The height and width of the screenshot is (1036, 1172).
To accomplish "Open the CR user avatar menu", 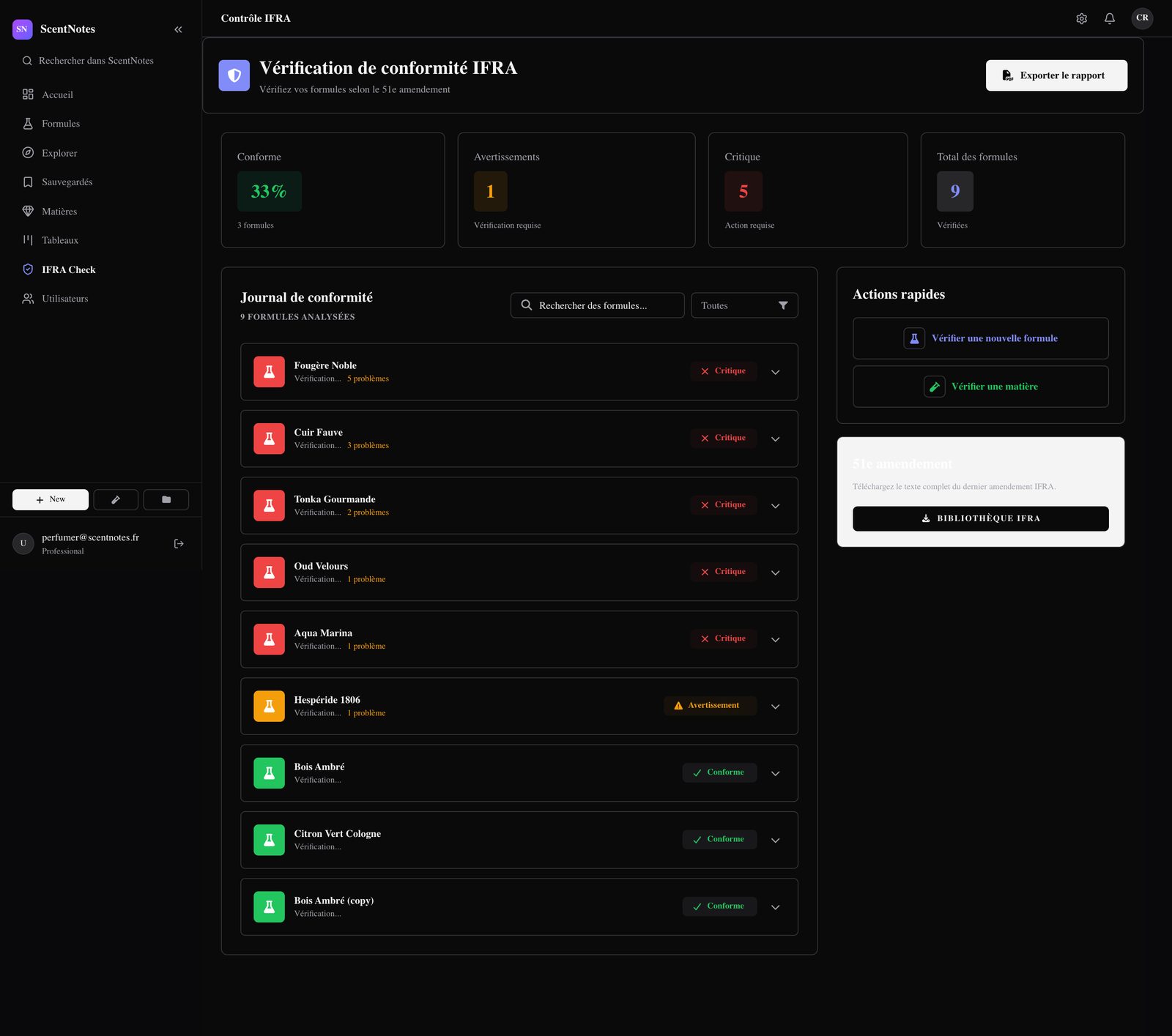I will [1142, 18].
